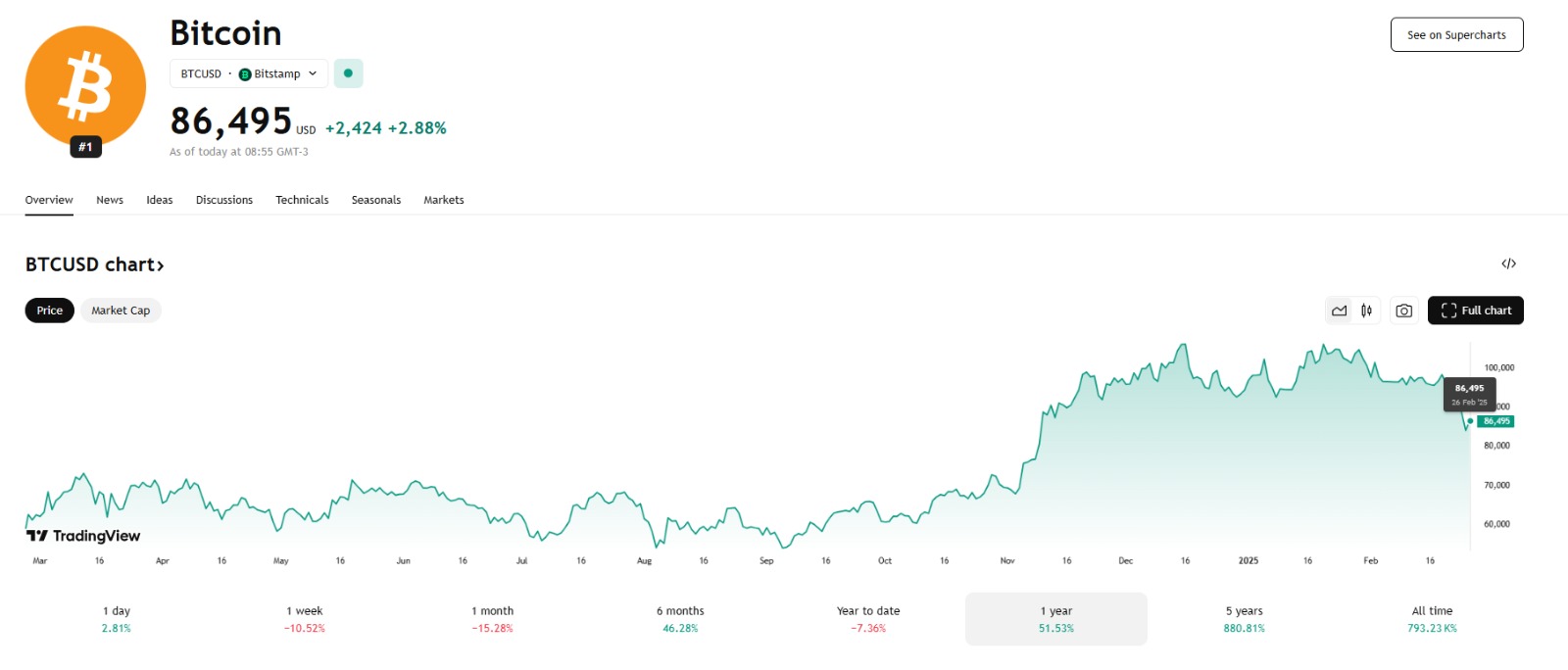Click the 86,495 price label on axis
Viewport: 1568px width, 670px height.
[x=1495, y=421]
